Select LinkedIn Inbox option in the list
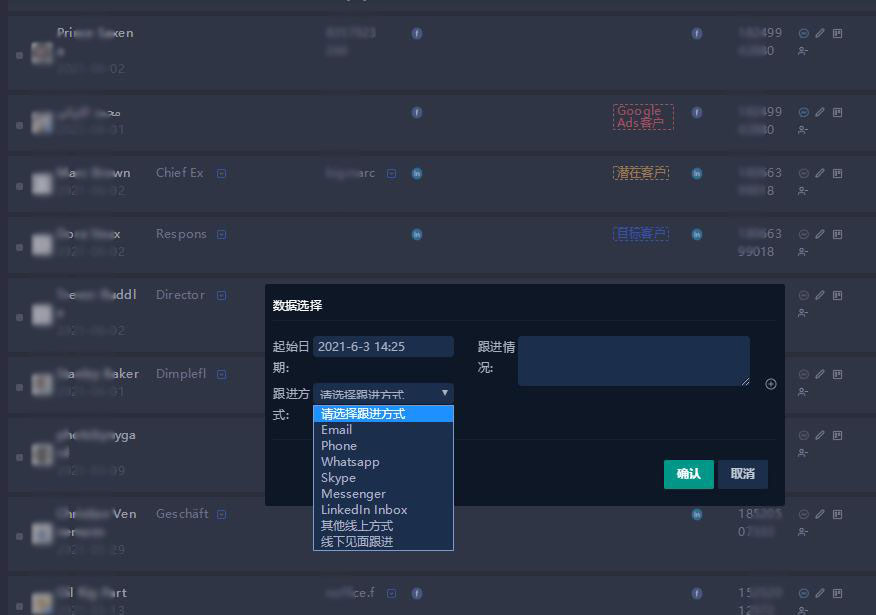876x615 pixels. click(364, 510)
